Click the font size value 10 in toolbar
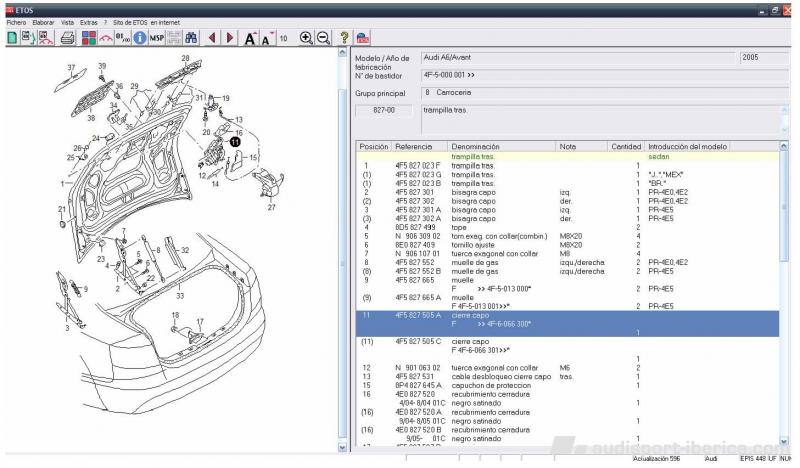 [284, 38]
